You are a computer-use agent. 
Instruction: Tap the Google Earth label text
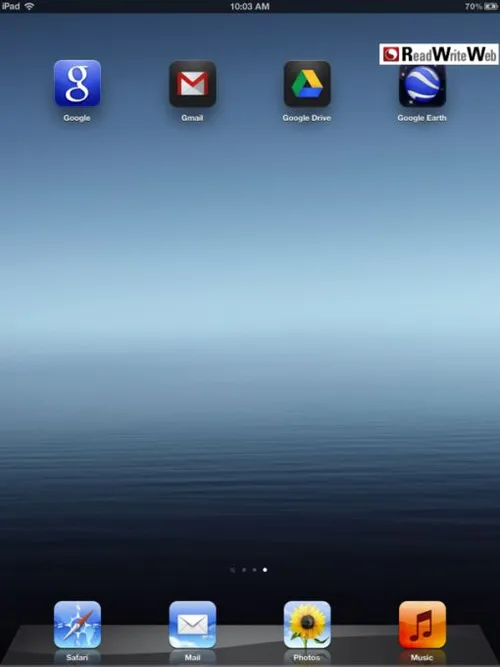pos(422,118)
